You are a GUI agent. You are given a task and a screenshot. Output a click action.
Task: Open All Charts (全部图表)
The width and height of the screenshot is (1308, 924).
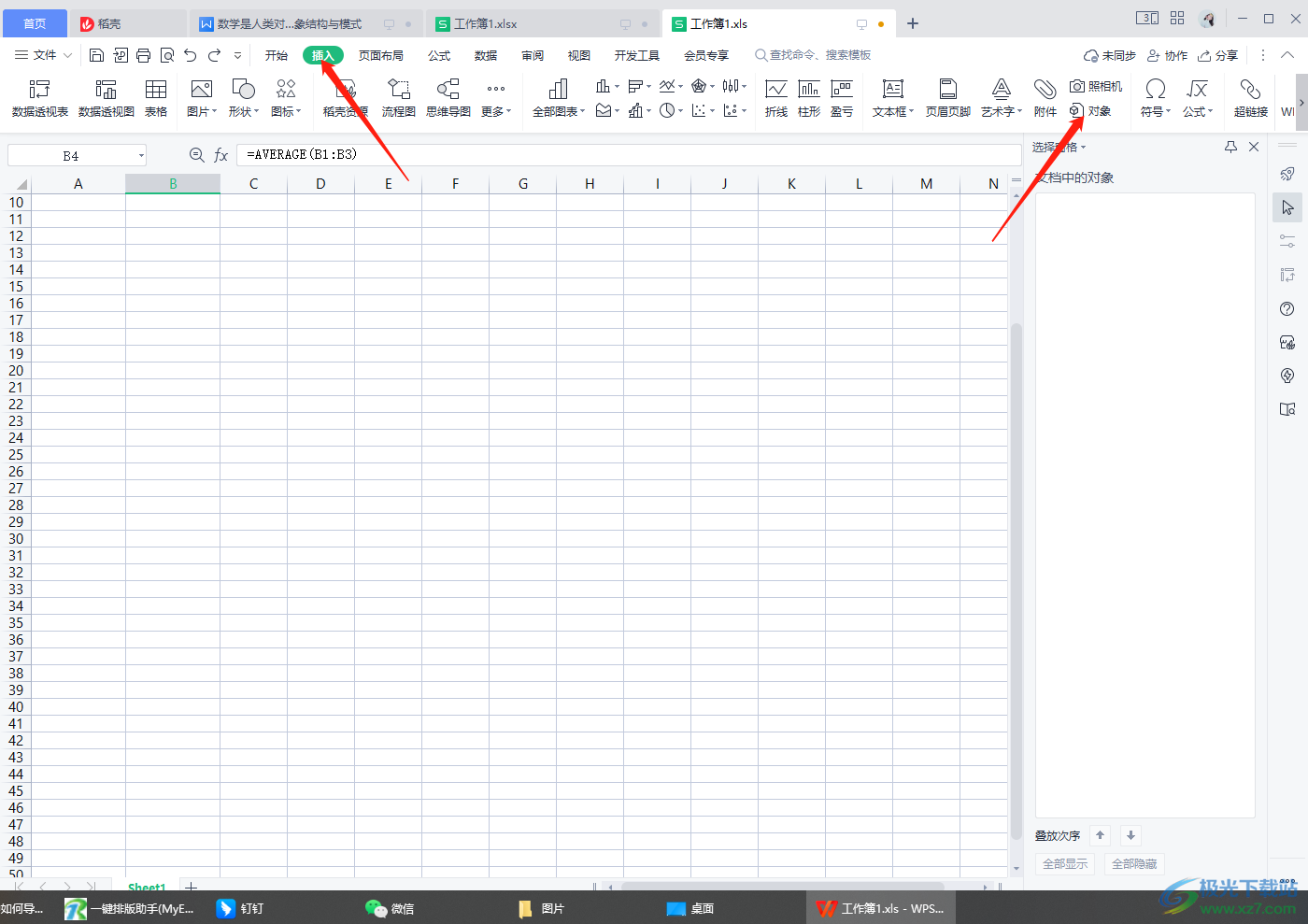pyautogui.click(x=559, y=98)
